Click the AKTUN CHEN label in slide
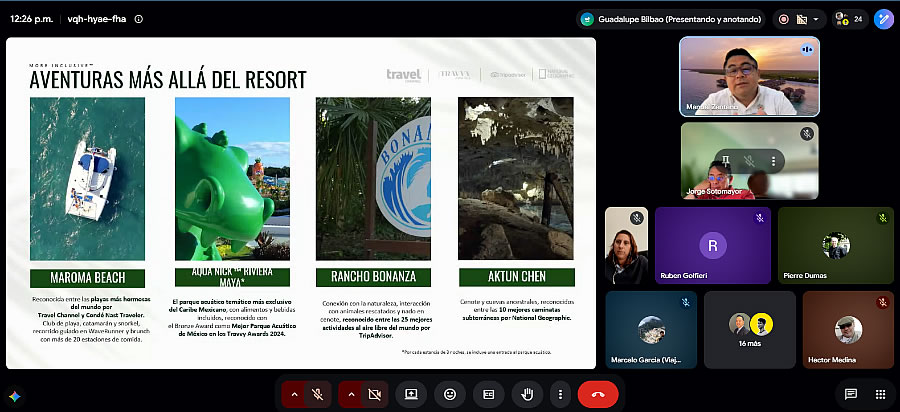Screen dimensions: 900x412 coord(517,277)
